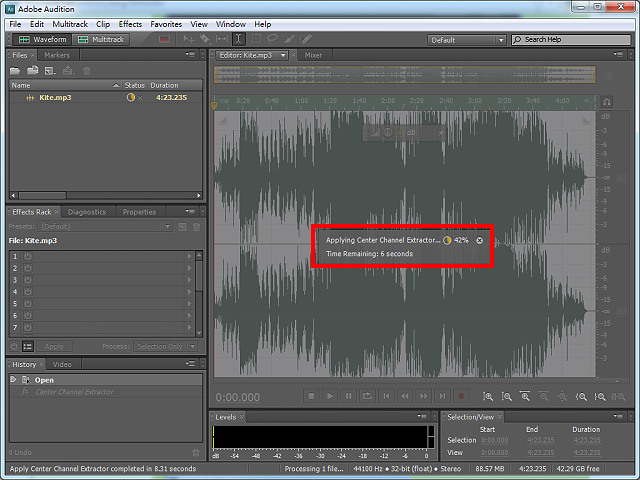This screenshot has width=640, height=480.
Task: Click Zoom to In Point icon
Action: tap(581, 396)
